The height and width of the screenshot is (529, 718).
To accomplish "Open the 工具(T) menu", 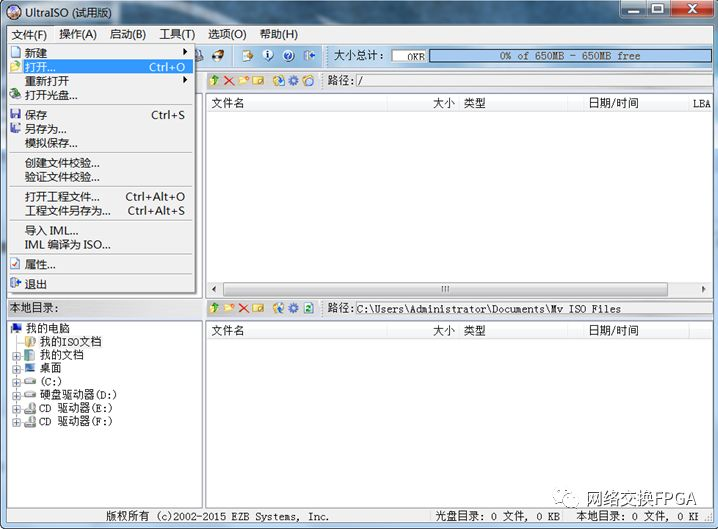I will point(177,34).
